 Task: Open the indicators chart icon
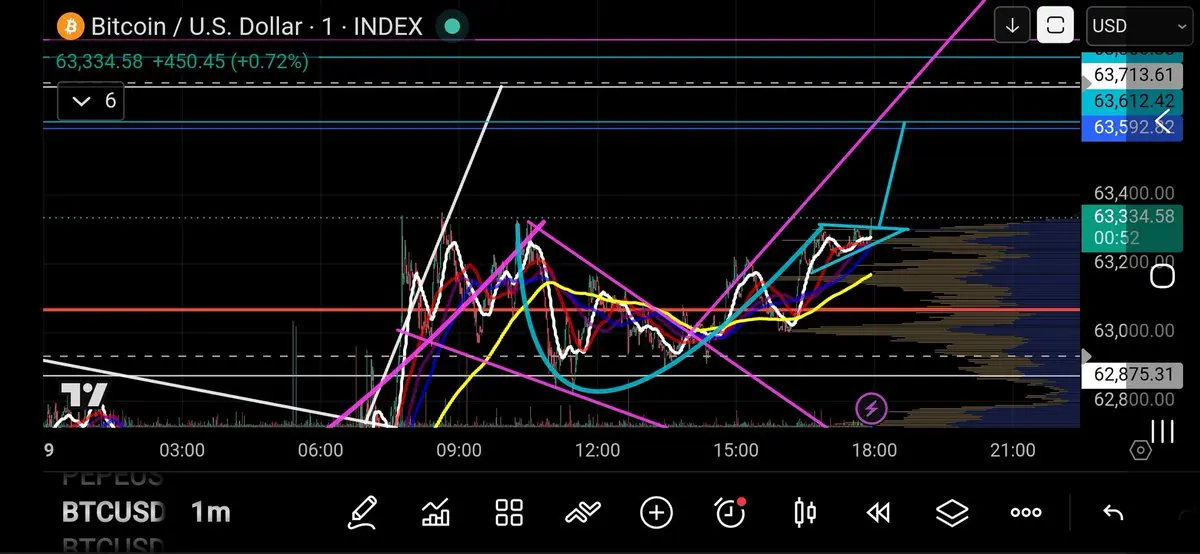(x=435, y=513)
